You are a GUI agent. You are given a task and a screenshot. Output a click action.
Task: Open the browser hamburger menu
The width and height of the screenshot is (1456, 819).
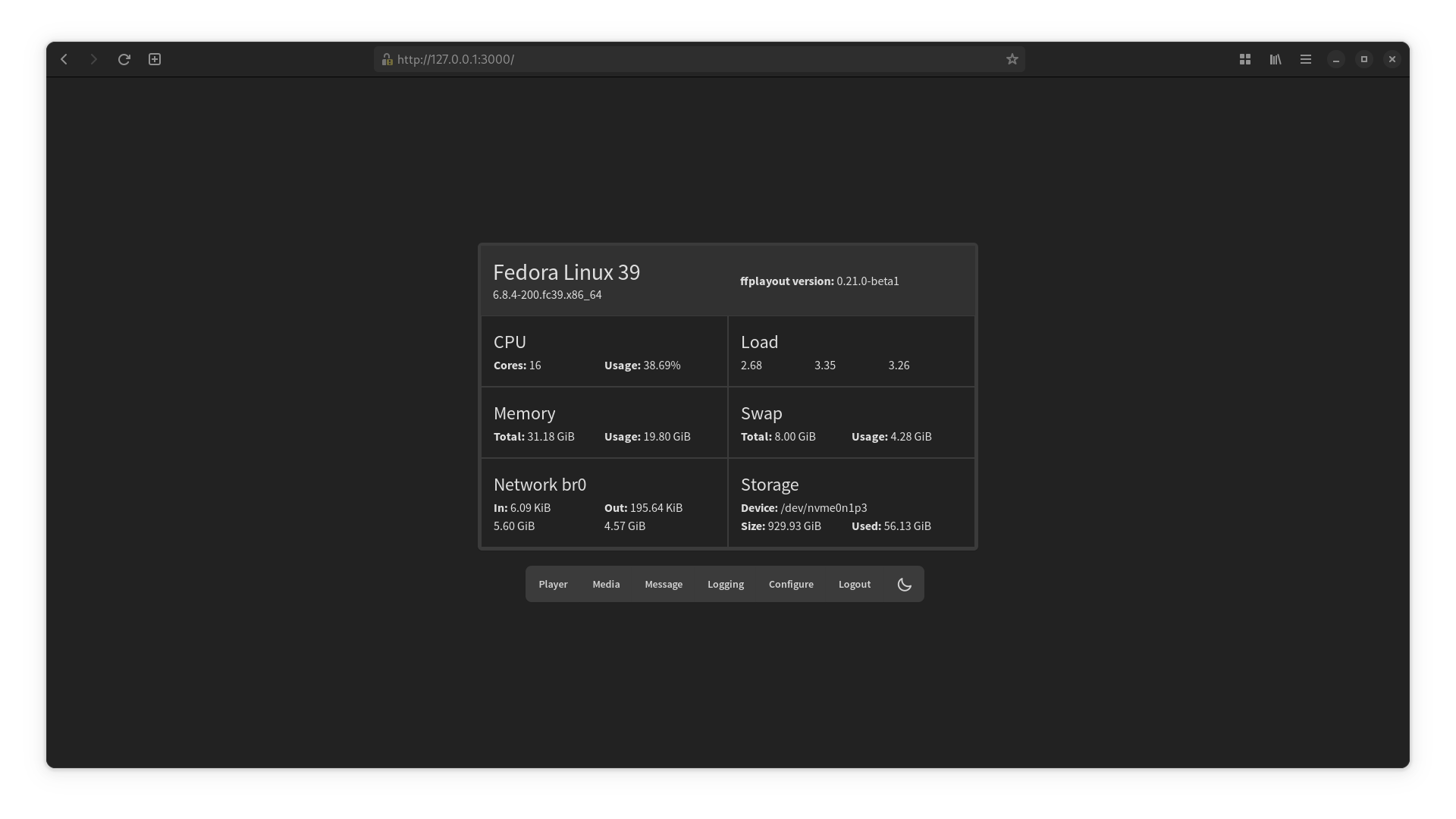tap(1306, 59)
